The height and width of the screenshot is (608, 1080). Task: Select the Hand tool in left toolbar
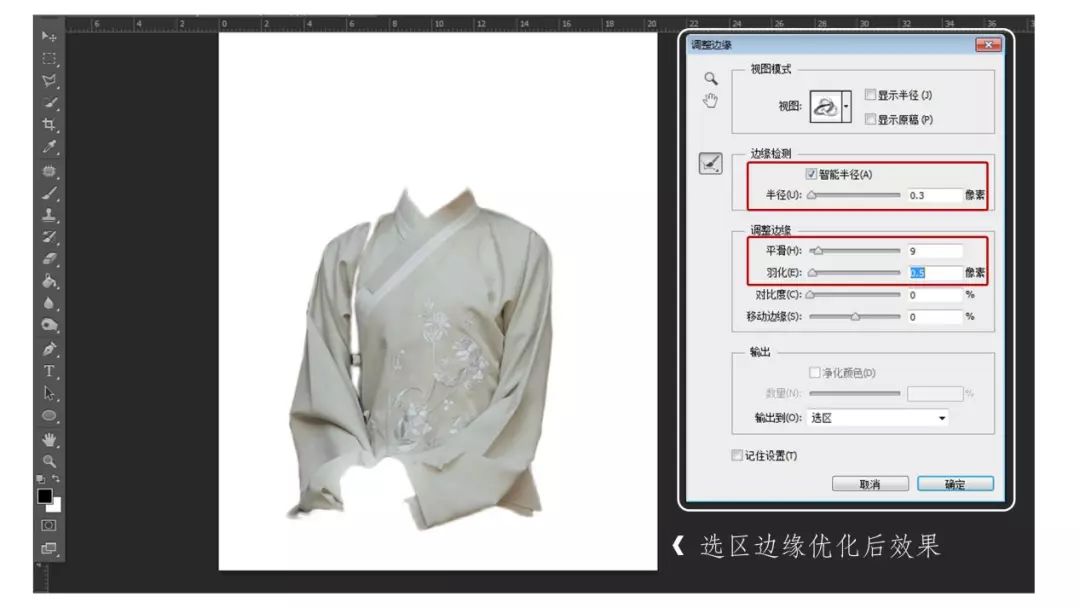coord(49,439)
